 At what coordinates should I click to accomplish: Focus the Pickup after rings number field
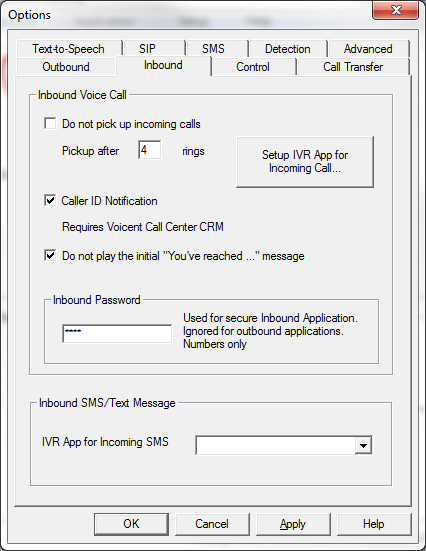point(150,150)
